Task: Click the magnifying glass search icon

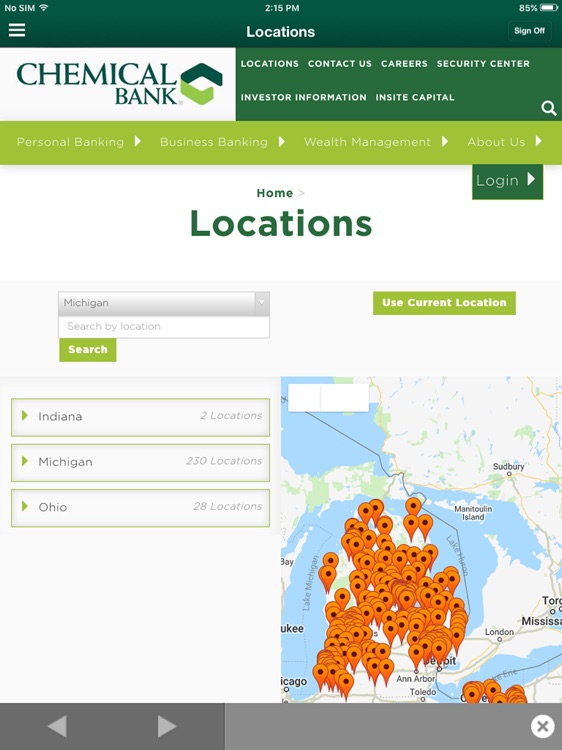Action: pyautogui.click(x=549, y=109)
